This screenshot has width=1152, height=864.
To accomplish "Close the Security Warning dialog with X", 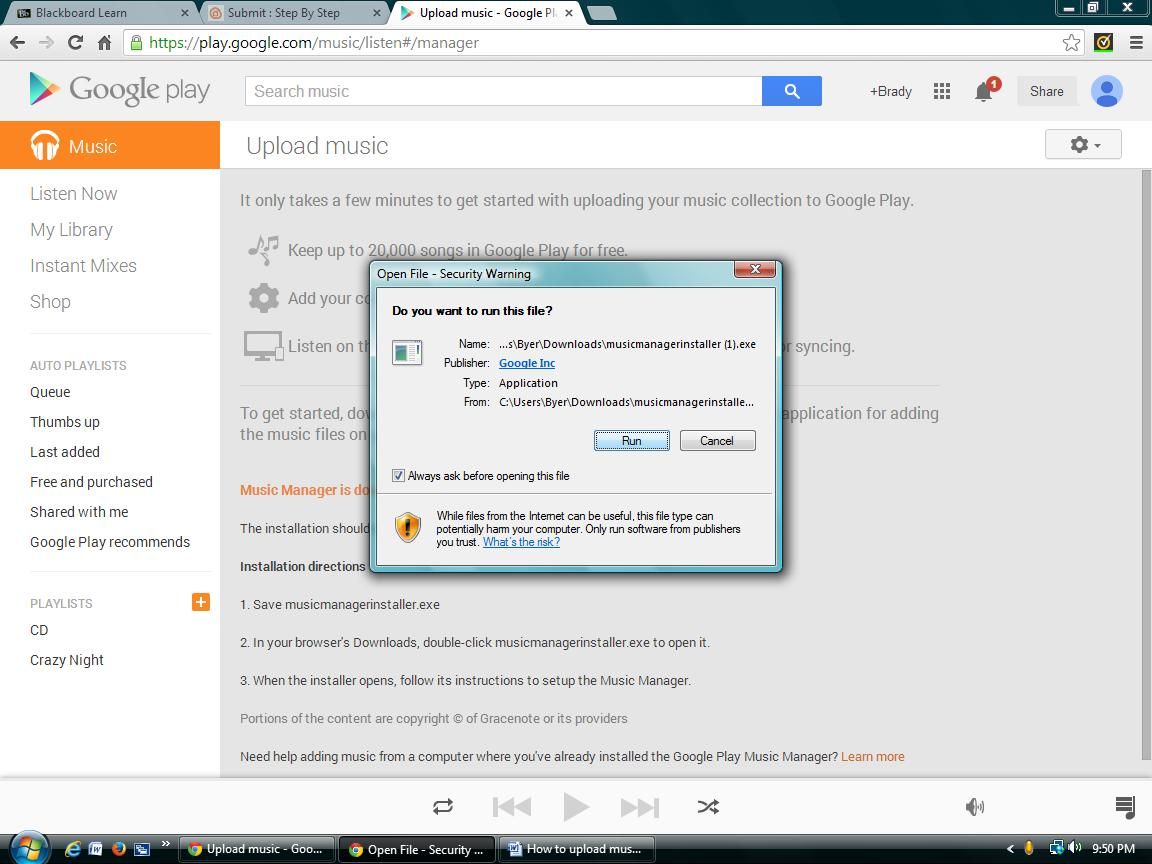I will (x=755, y=270).
